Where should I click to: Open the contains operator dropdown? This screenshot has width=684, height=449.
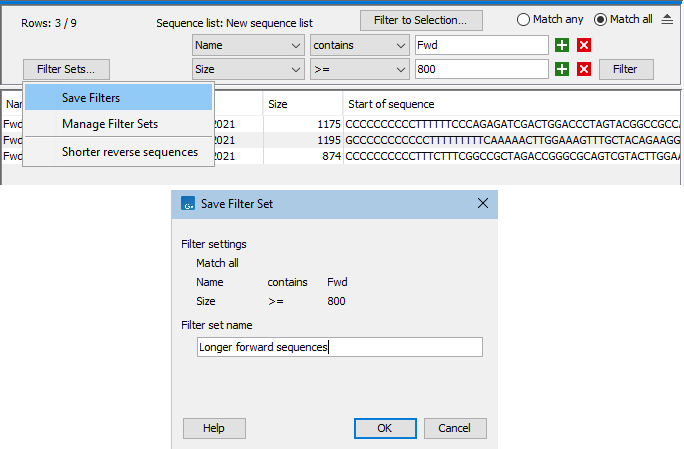[x=359, y=45]
